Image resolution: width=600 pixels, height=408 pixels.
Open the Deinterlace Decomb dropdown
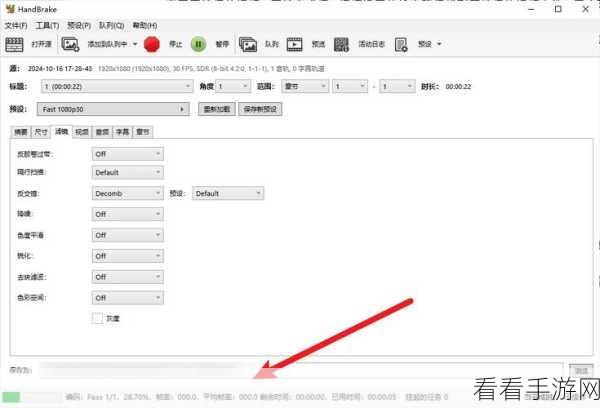[x=128, y=194]
